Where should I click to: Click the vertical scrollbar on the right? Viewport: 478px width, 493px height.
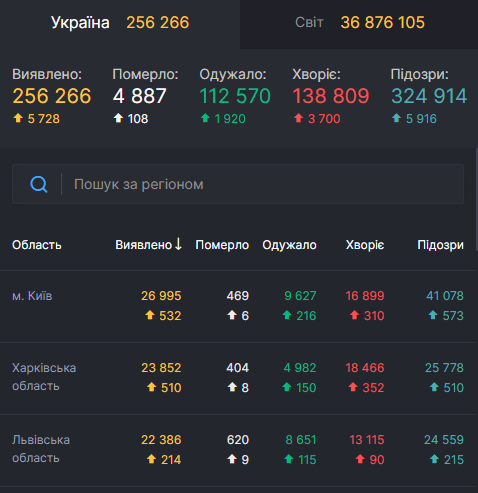click(477, 200)
